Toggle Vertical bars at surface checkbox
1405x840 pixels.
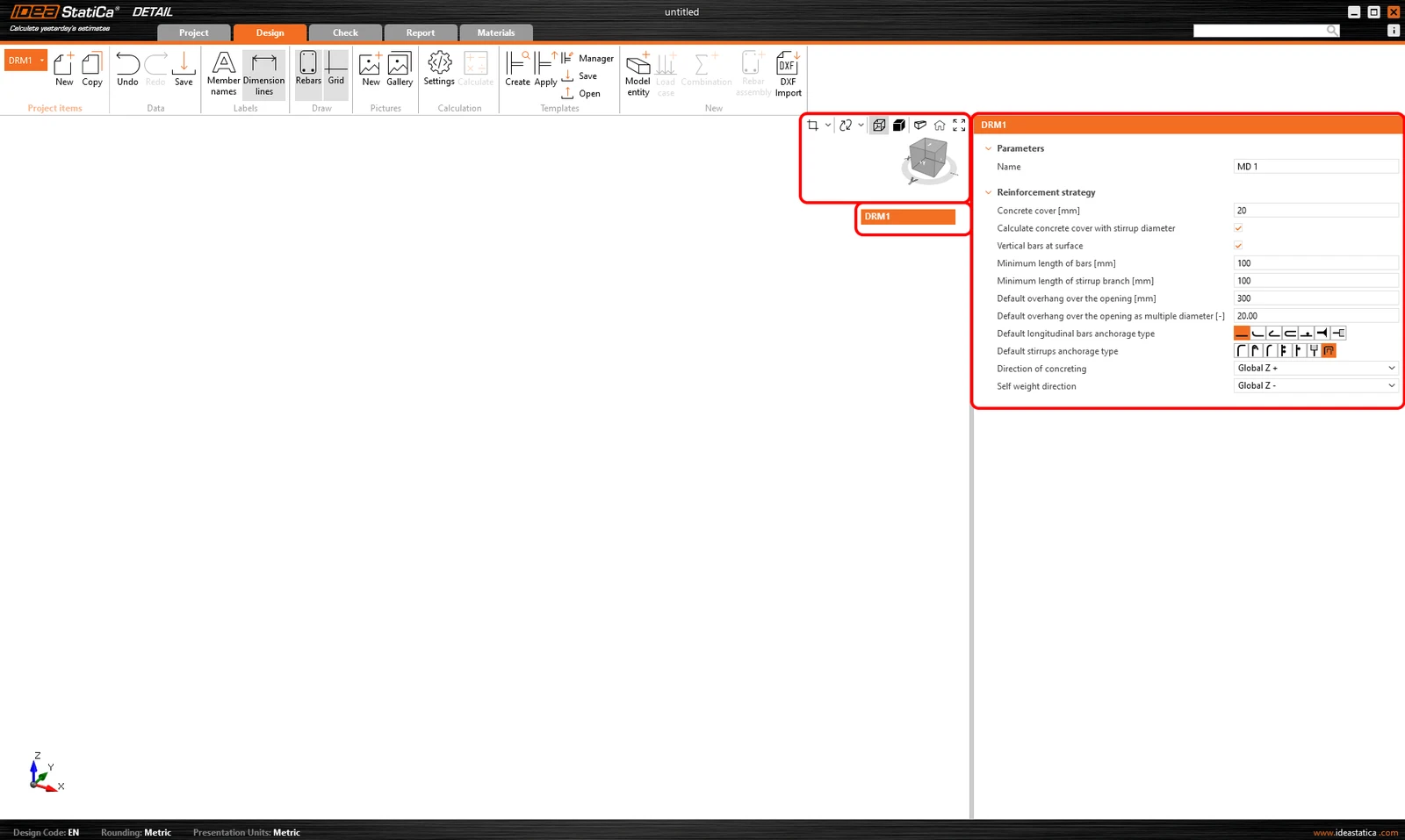1238,246
